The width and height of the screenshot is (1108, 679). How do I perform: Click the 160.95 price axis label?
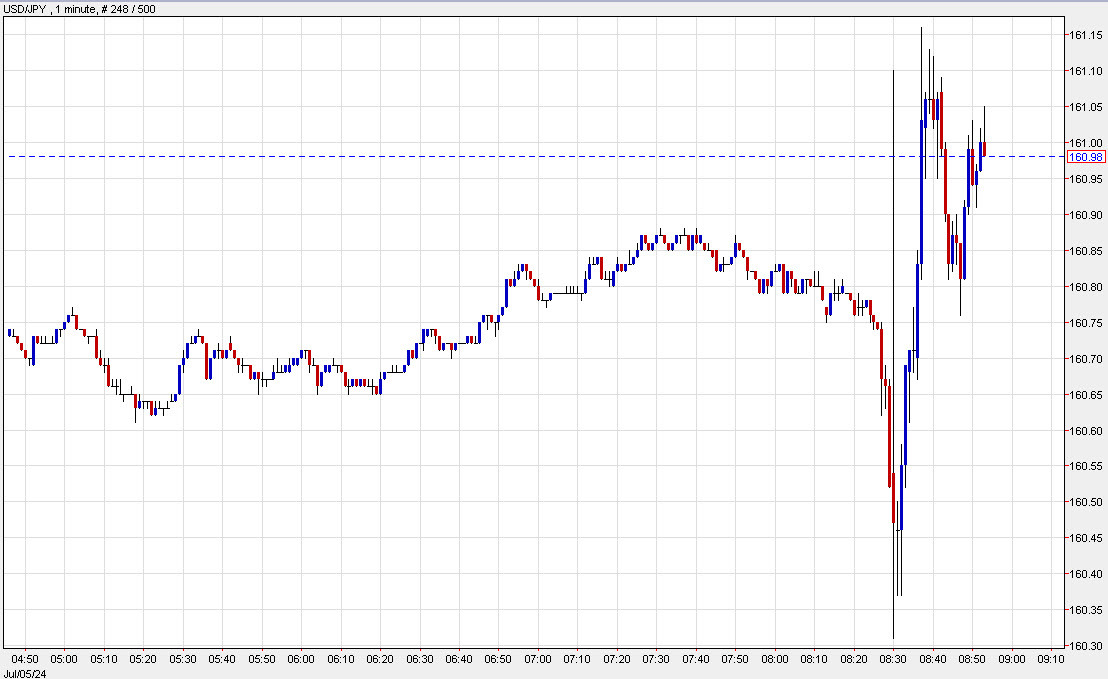[x=1085, y=179]
